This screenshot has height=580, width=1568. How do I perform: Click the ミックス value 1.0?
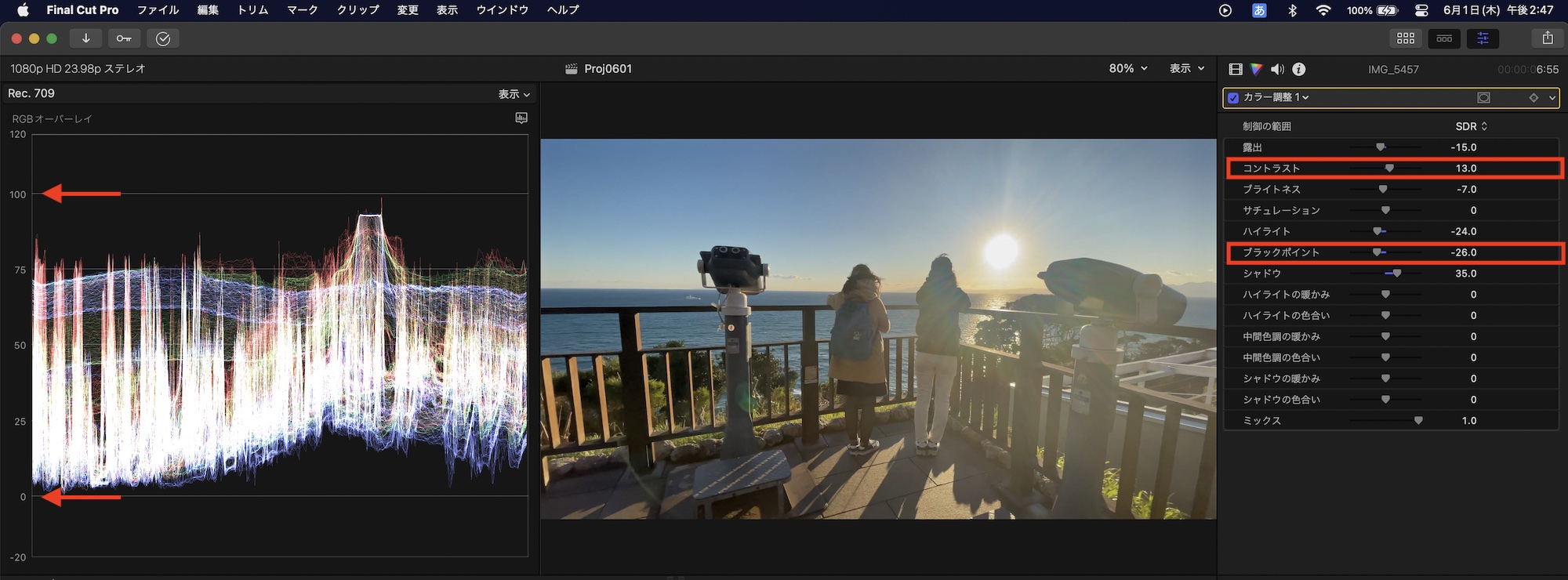[1469, 421]
